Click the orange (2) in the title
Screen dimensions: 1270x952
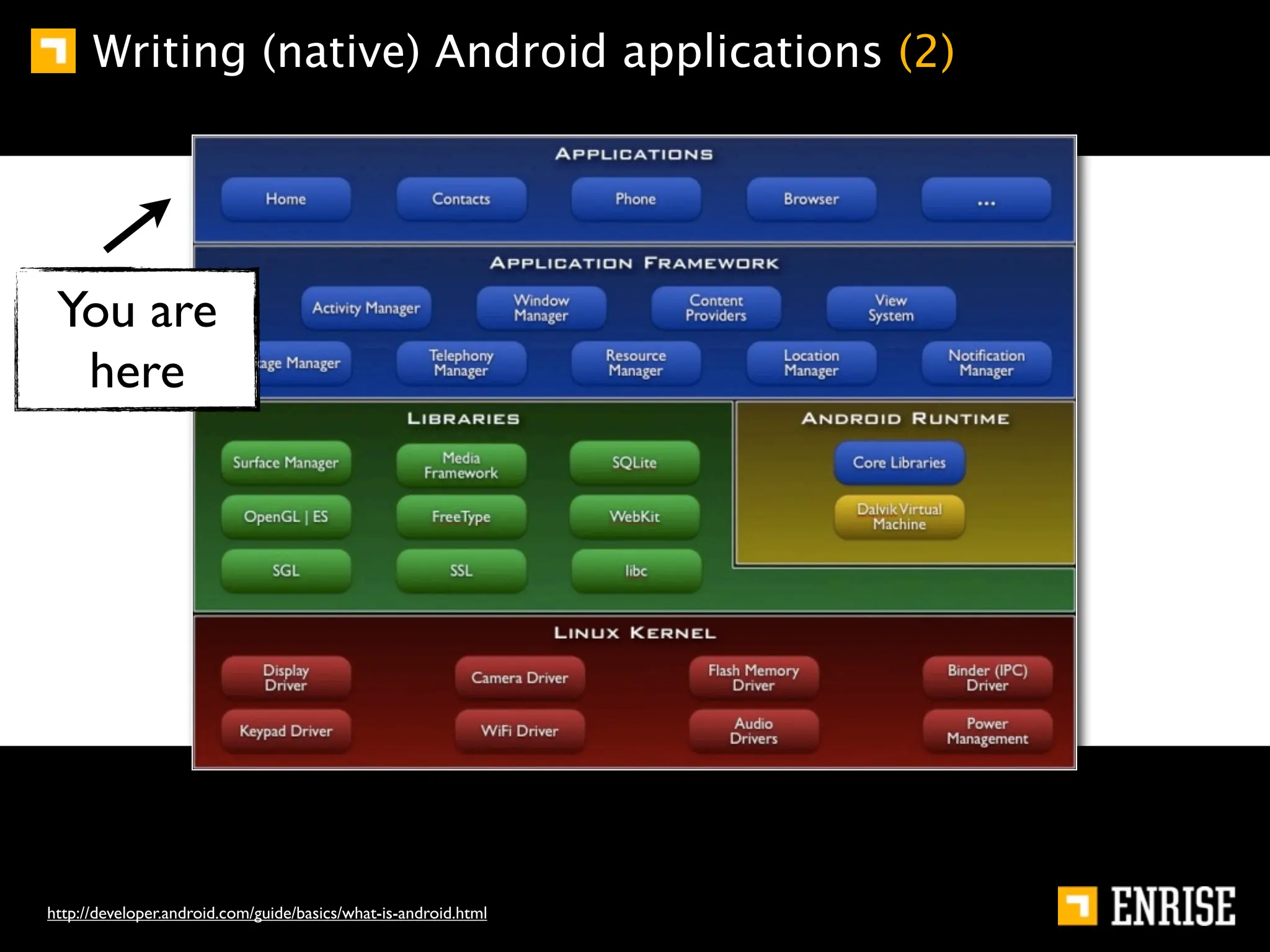926,52
